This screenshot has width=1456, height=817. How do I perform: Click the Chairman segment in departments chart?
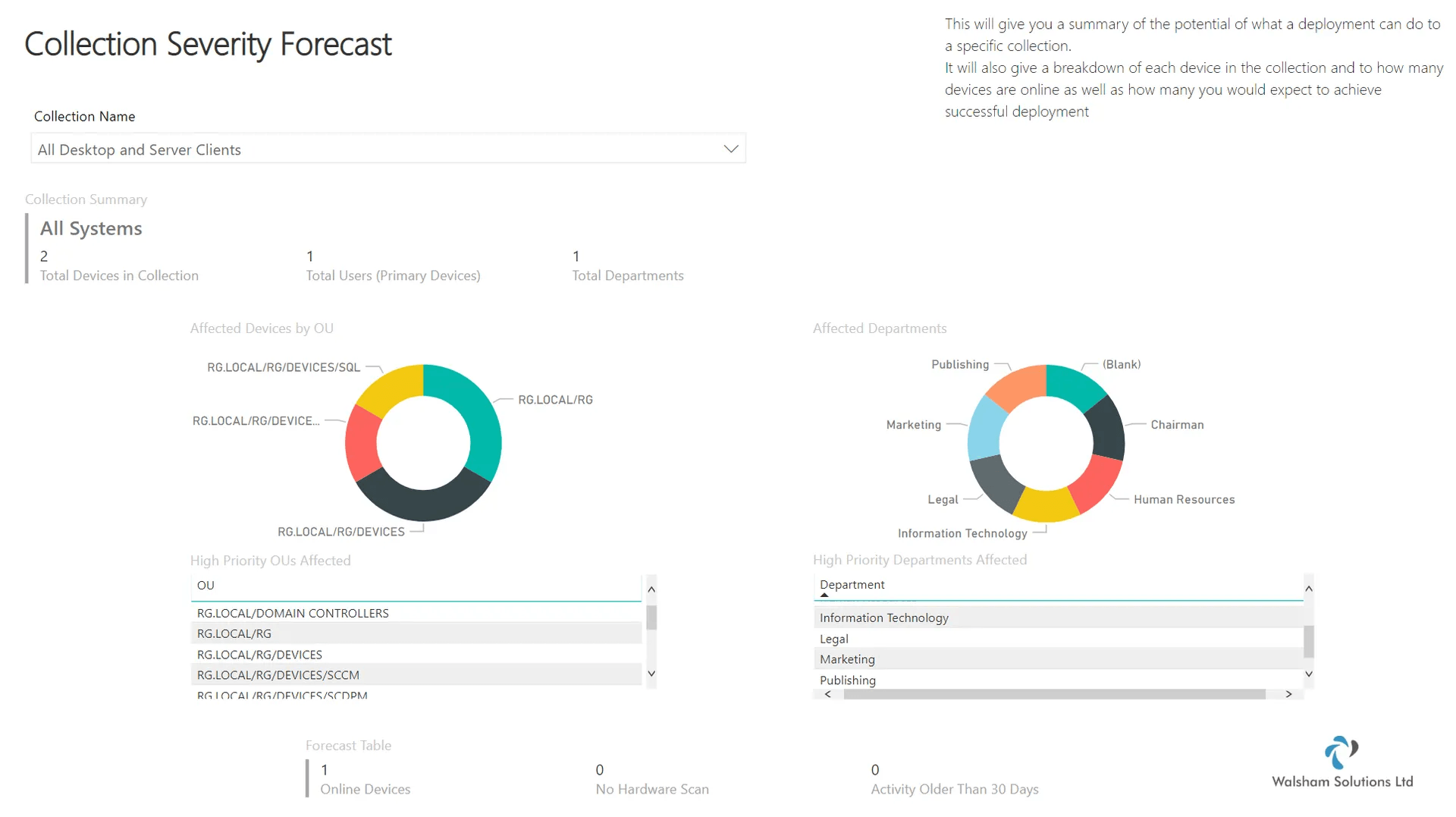pos(1107,427)
